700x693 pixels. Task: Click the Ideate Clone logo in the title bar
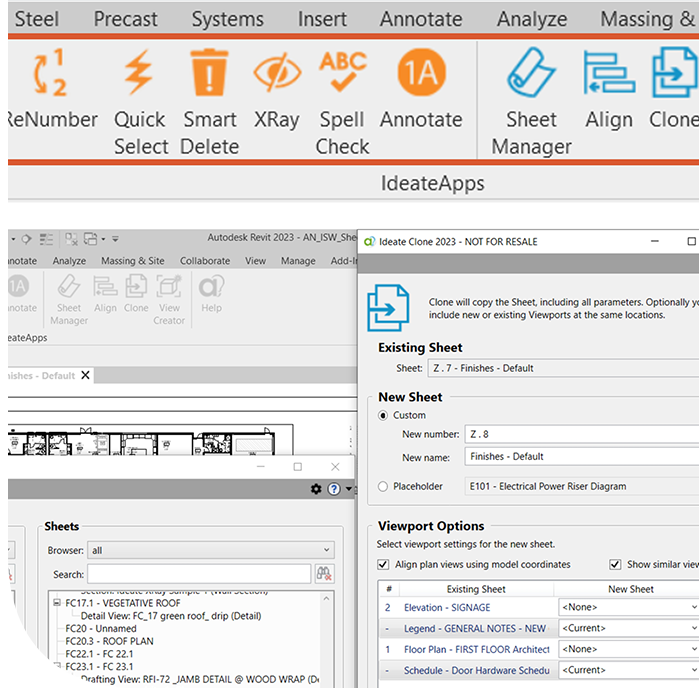369,242
